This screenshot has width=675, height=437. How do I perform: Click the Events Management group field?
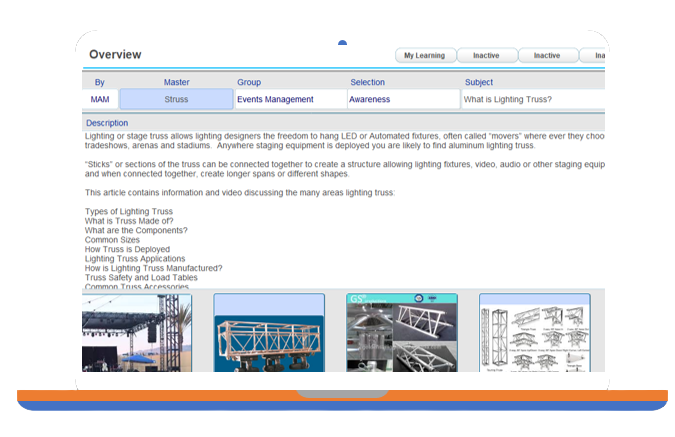[291, 99]
